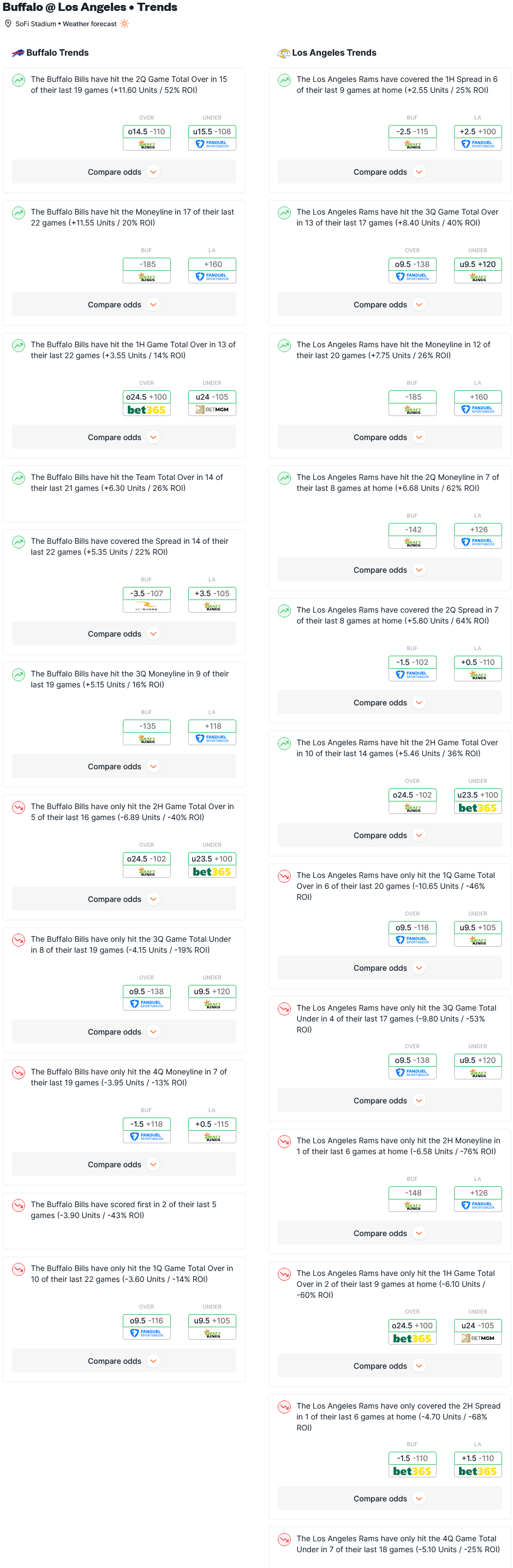Click the Los Angeles Rams logo icon
Viewport: 513px width, 1568px height.
point(284,53)
